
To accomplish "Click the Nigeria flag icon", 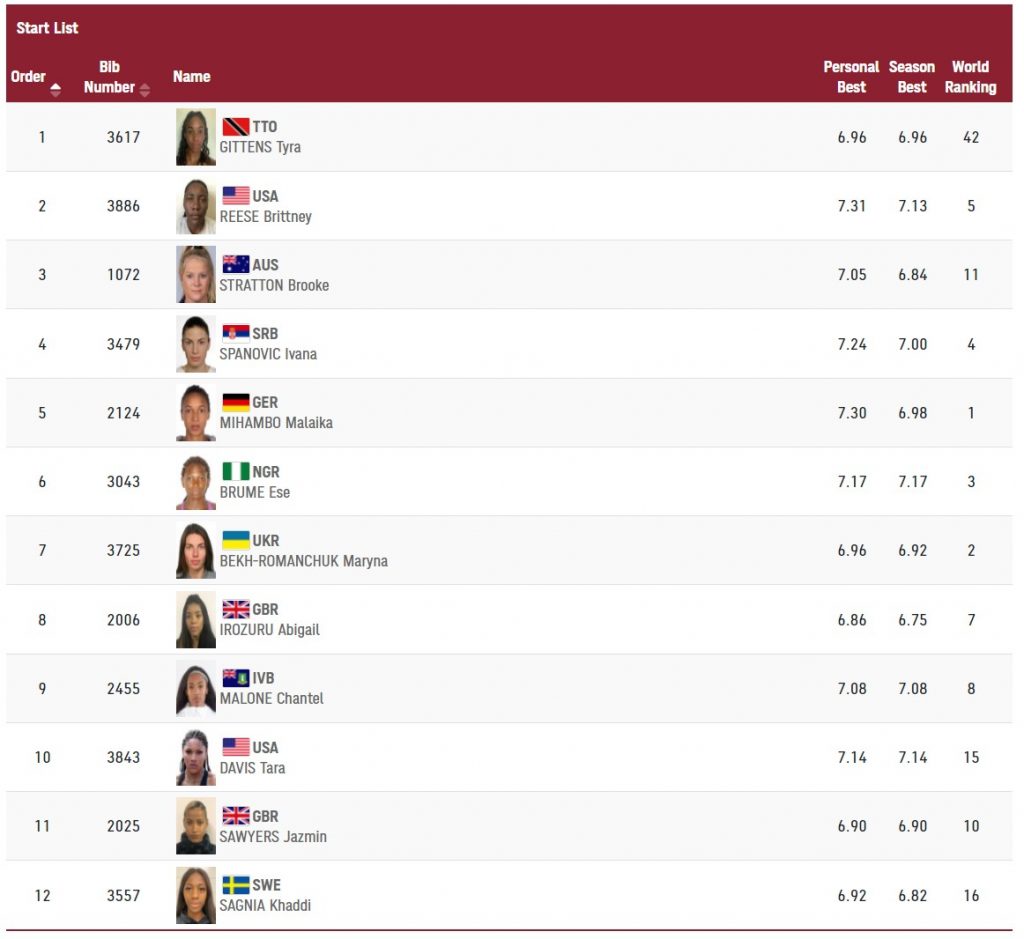I will (236, 472).
